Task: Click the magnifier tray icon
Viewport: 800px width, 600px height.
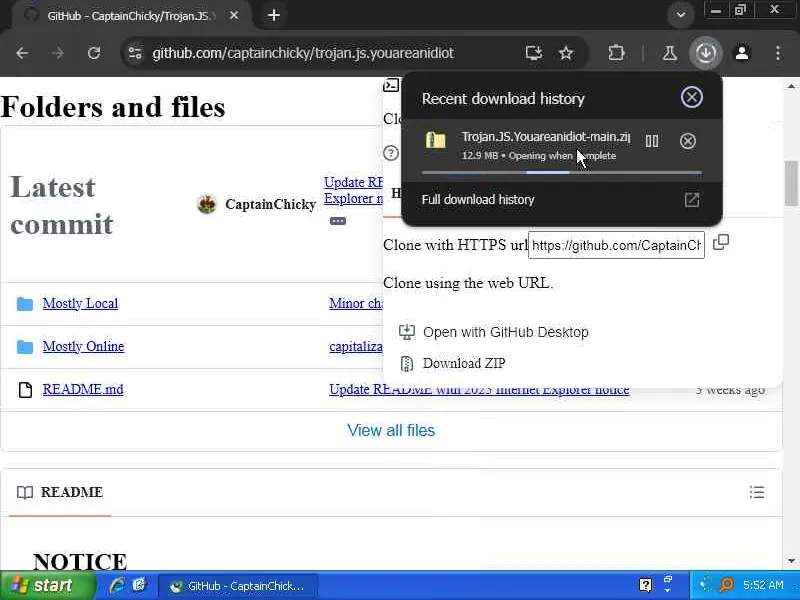Action: click(x=726, y=585)
